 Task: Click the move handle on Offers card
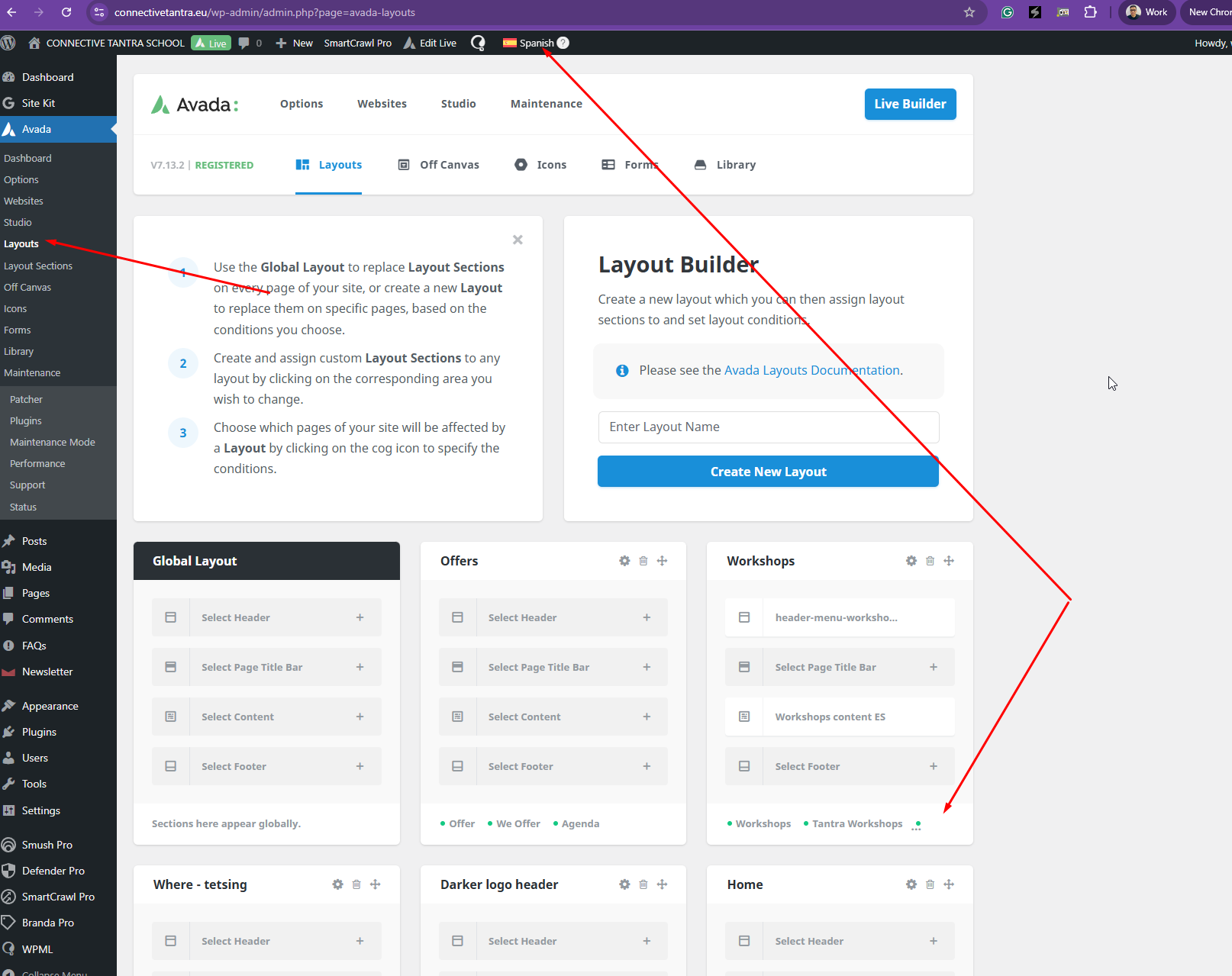(663, 561)
